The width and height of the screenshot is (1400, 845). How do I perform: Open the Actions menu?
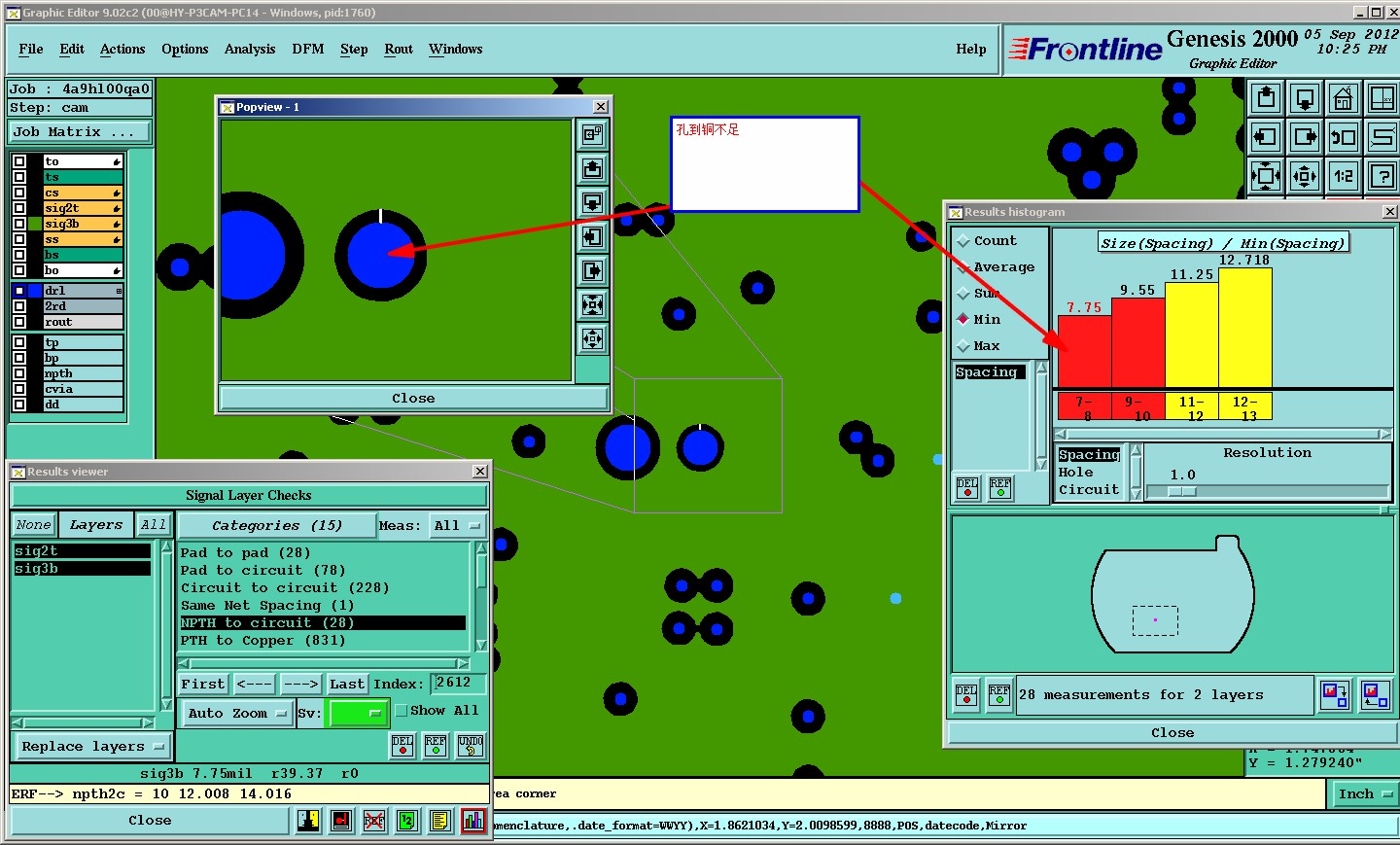(122, 50)
